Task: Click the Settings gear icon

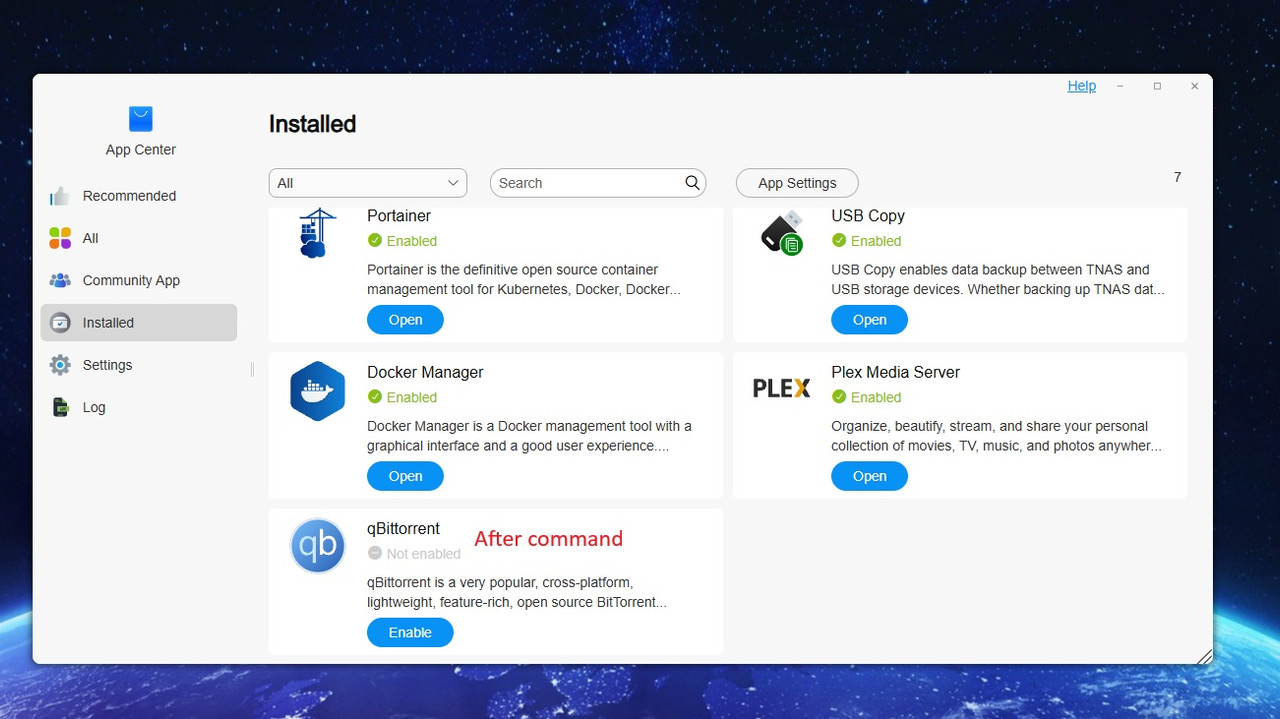Action: click(x=60, y=365)
